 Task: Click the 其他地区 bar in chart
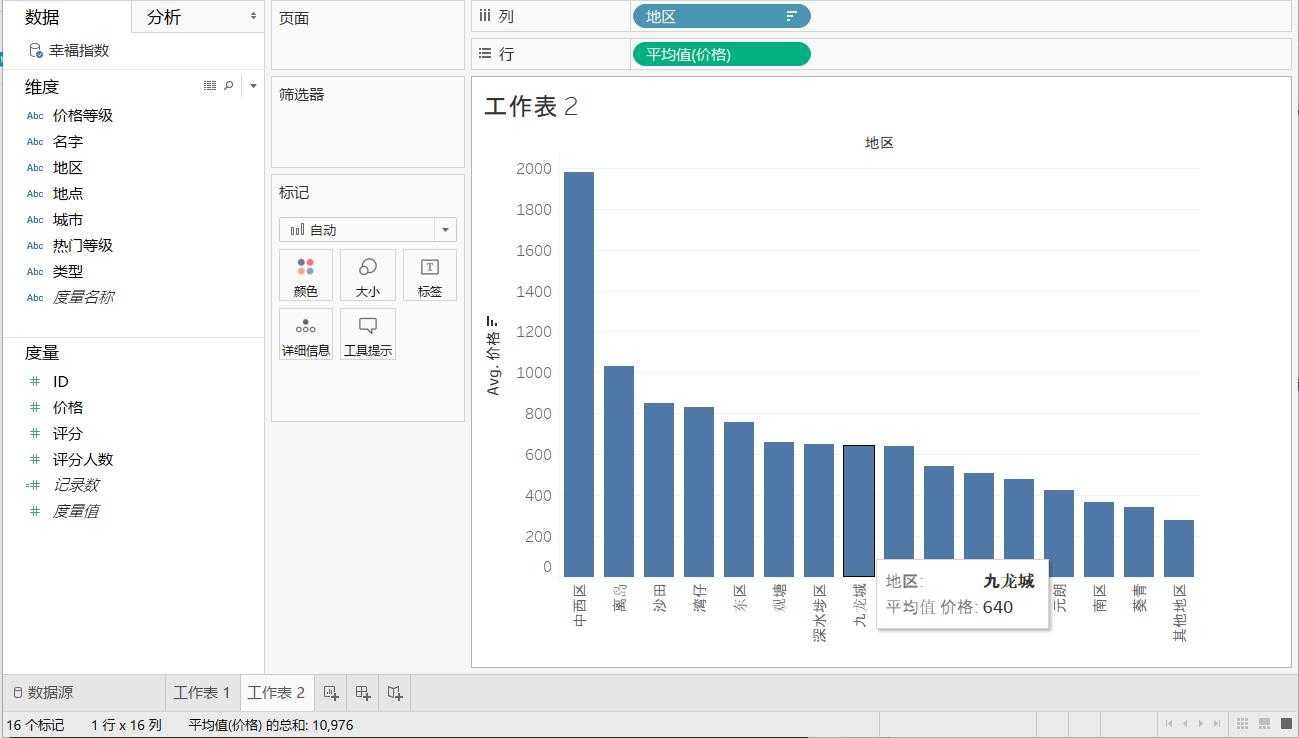[1179, 548]
